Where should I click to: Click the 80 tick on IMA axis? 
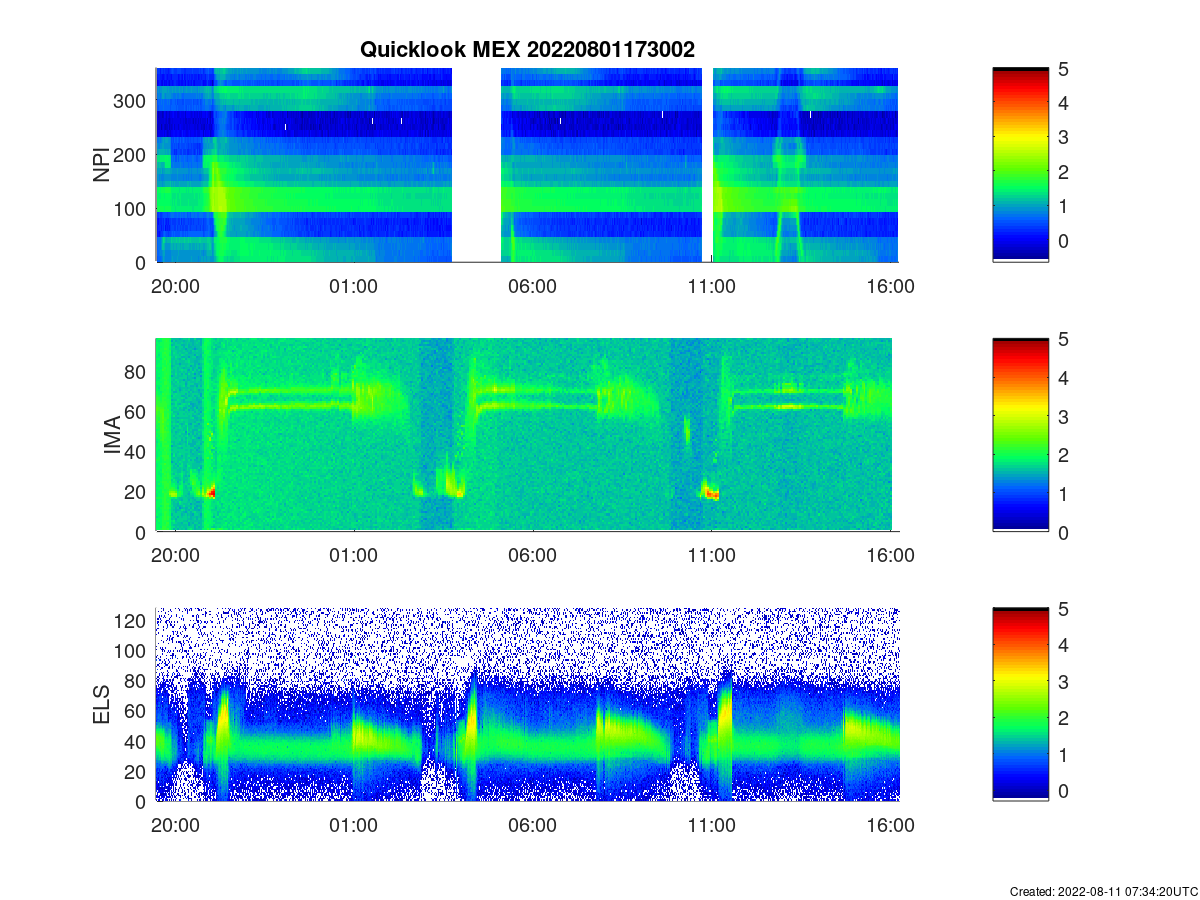[x=137, y=371]
